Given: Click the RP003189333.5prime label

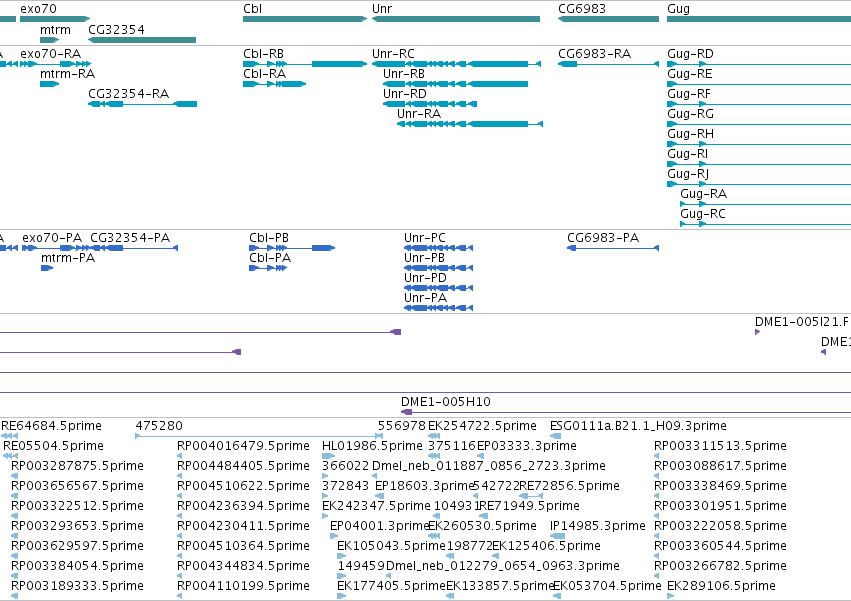Looking at the screenshot, I should (x=78, y=586).
